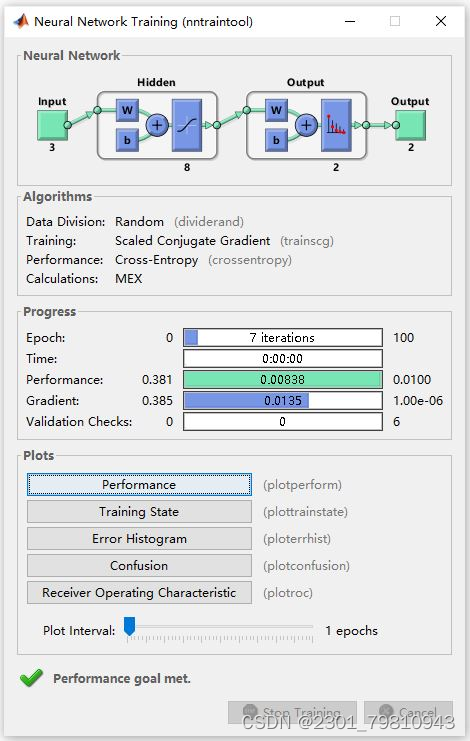Open the Training State plot
Image resolution: width=470 pixels, height=741 pixels.
pos(139,512)
